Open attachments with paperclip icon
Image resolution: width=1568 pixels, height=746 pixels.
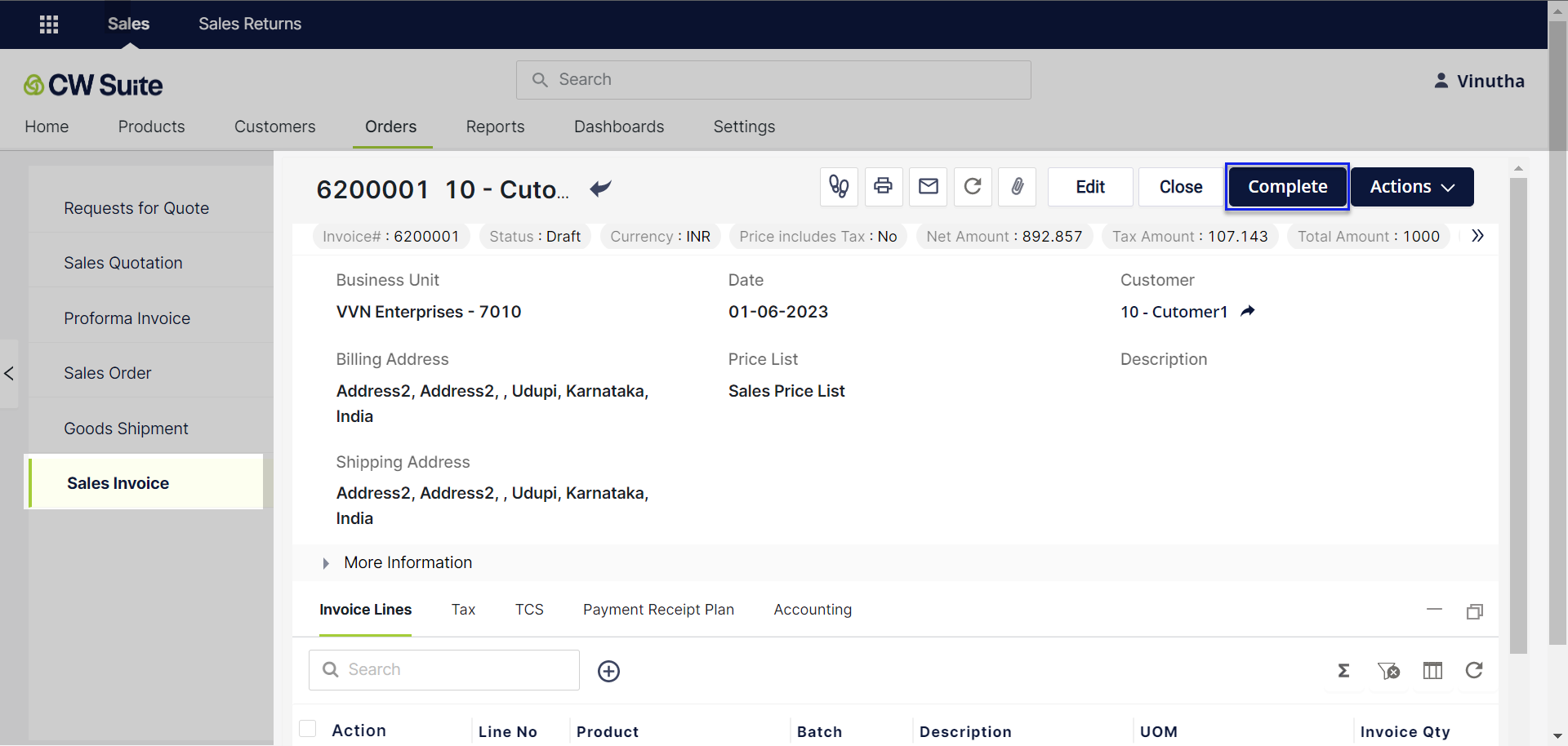[1017, 187]
